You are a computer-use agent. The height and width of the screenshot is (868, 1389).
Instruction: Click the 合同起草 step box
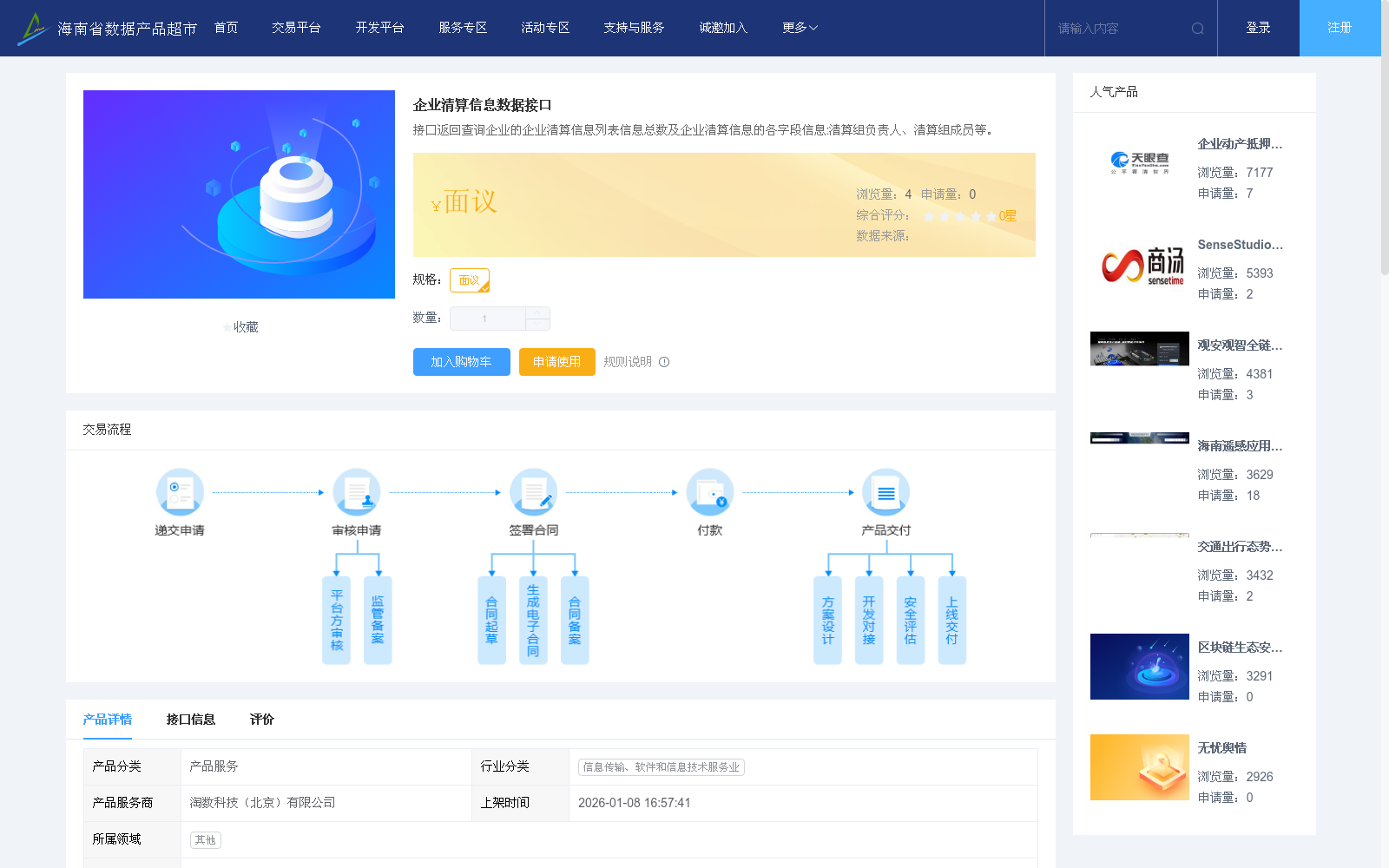[491, 620]
